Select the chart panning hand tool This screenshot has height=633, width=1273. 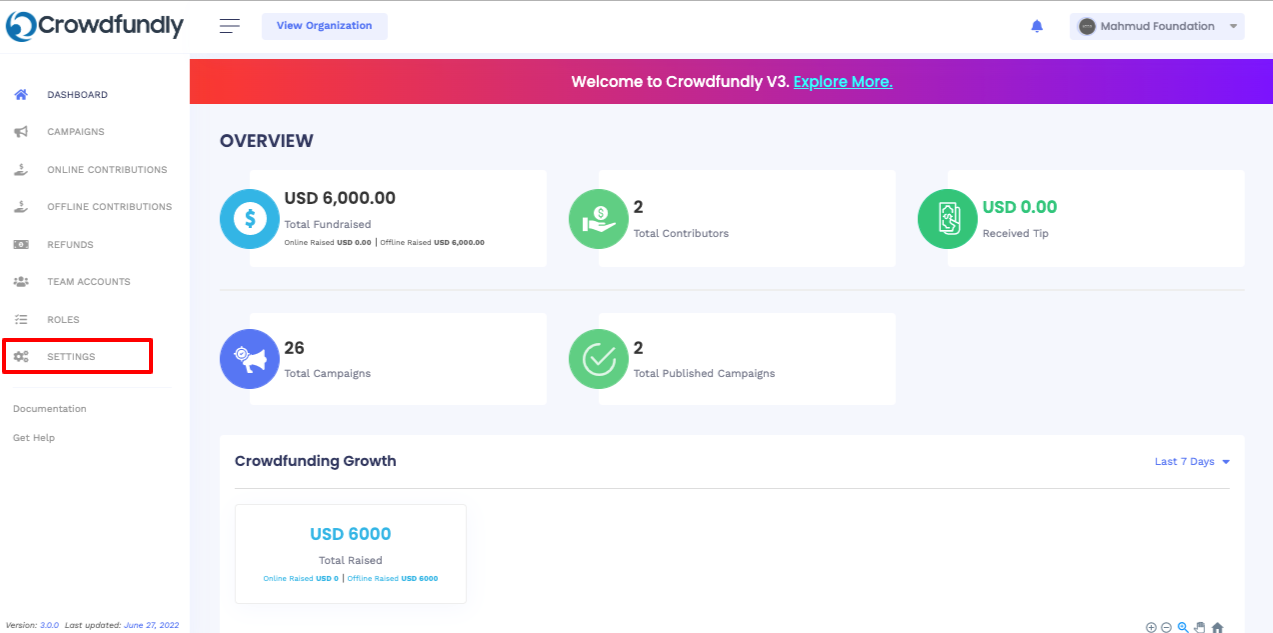(x=1200, y=627)
